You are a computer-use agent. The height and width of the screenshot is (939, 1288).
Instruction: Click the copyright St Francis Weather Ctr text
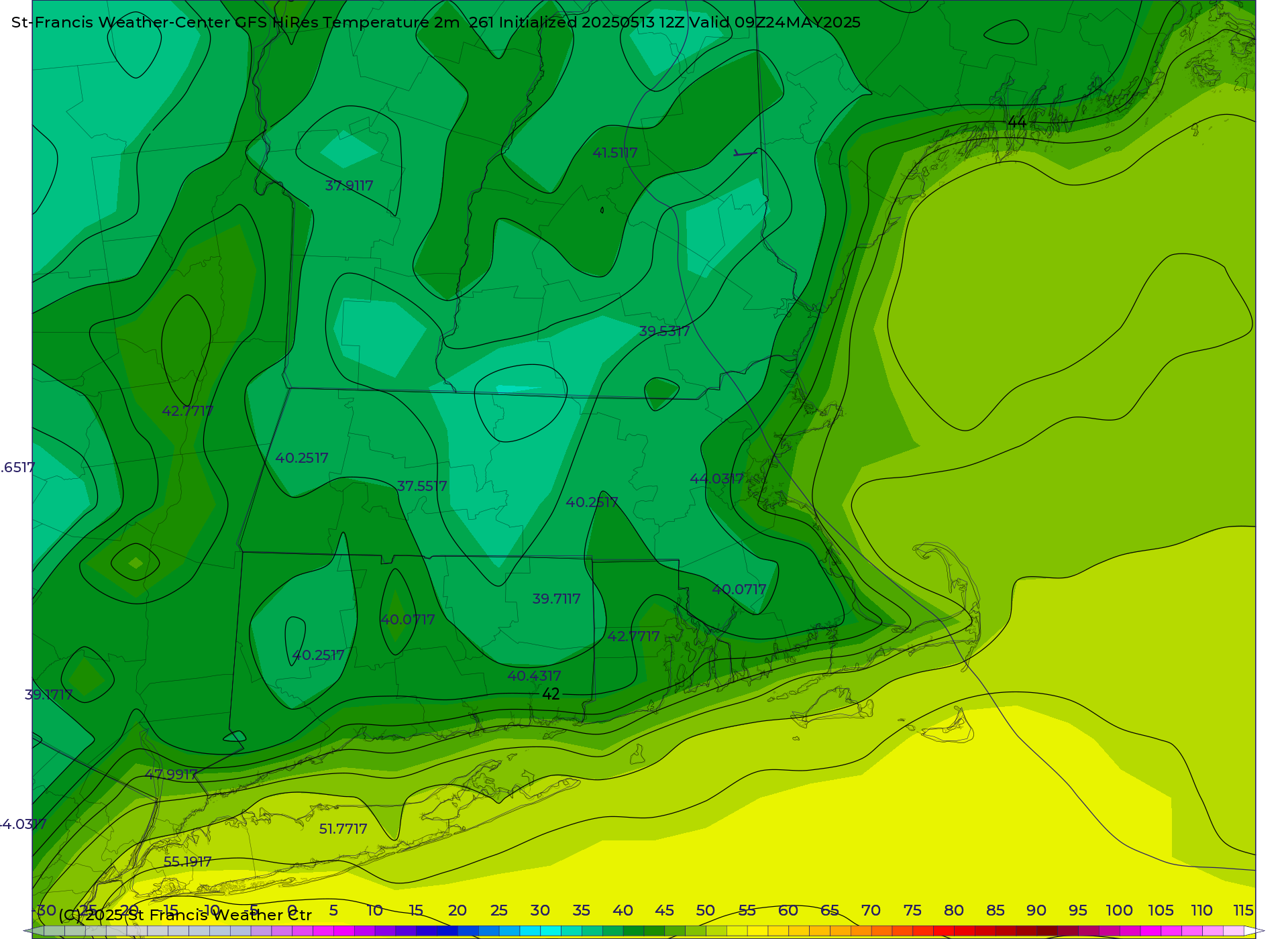(185, 915)
